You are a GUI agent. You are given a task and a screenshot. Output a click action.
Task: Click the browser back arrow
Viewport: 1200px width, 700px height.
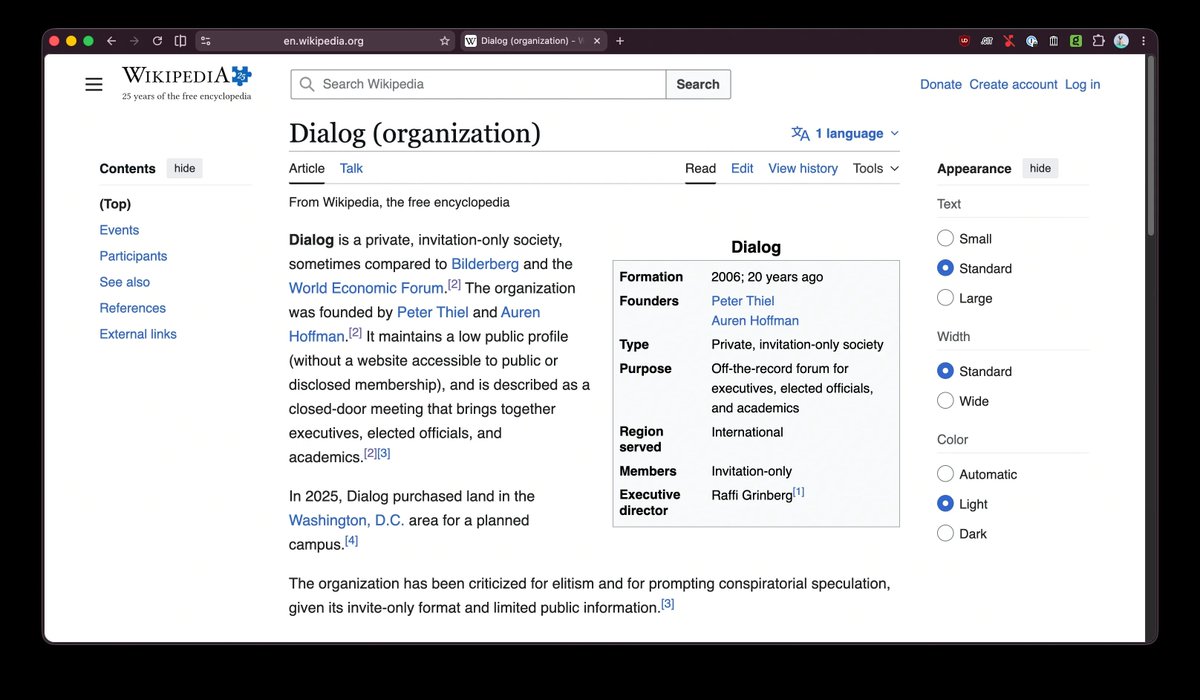(x=111, y=41)
